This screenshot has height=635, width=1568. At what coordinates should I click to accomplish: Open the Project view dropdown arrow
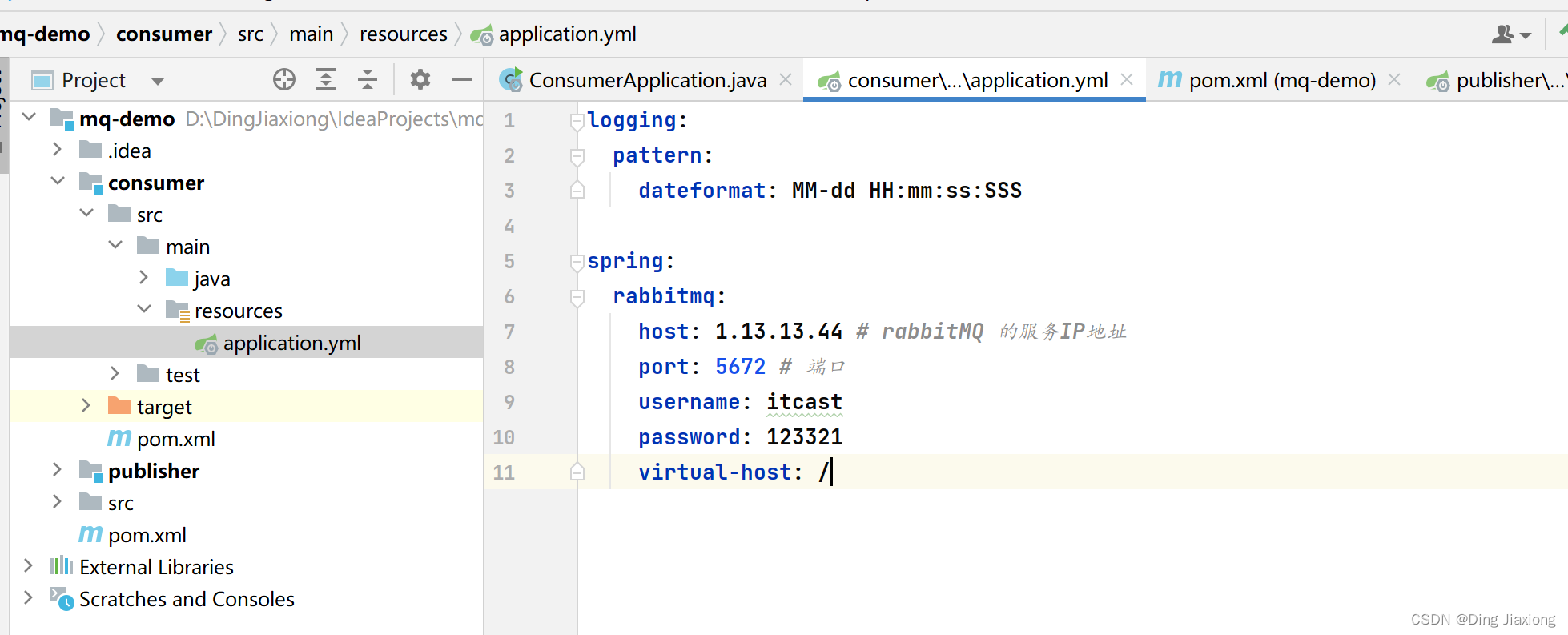pyautogui.click(x=158, y=81)
